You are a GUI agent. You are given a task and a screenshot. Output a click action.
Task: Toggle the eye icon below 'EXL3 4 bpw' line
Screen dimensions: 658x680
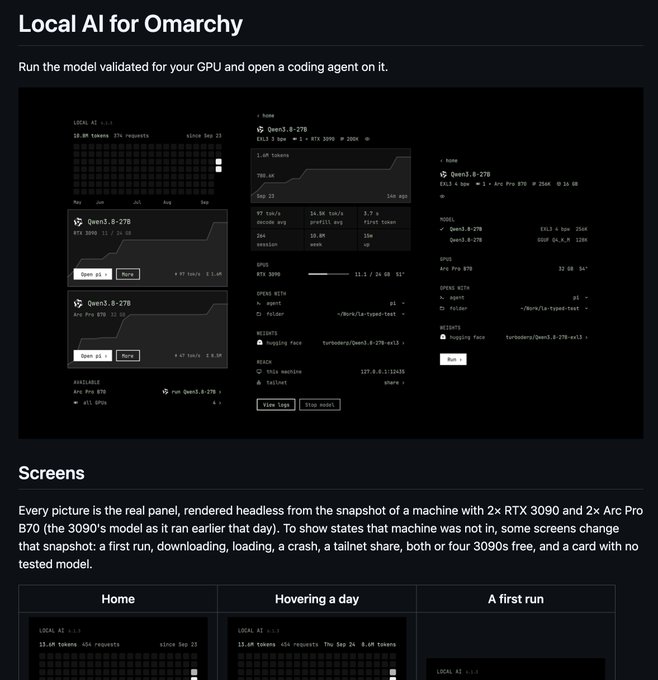pos(442,196)
